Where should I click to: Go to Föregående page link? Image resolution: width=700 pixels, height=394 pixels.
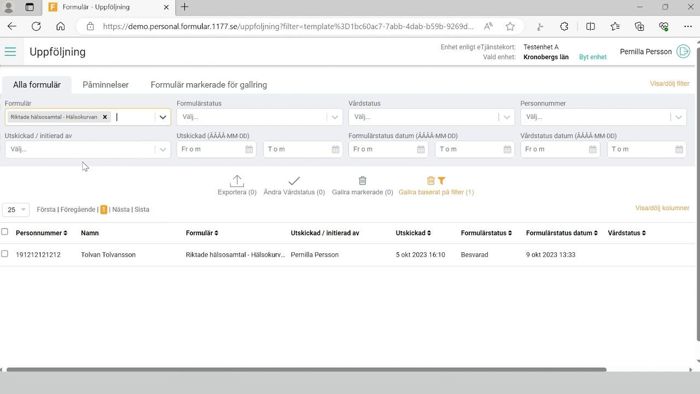(78, 209)
